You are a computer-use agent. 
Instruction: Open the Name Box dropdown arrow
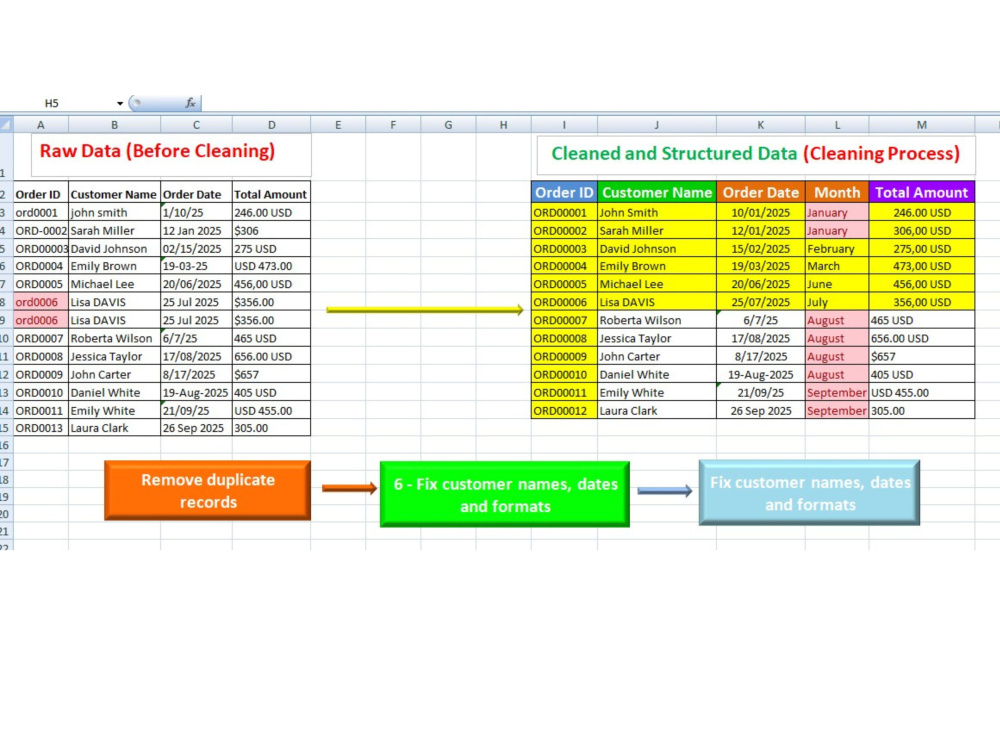click(119, 103)
